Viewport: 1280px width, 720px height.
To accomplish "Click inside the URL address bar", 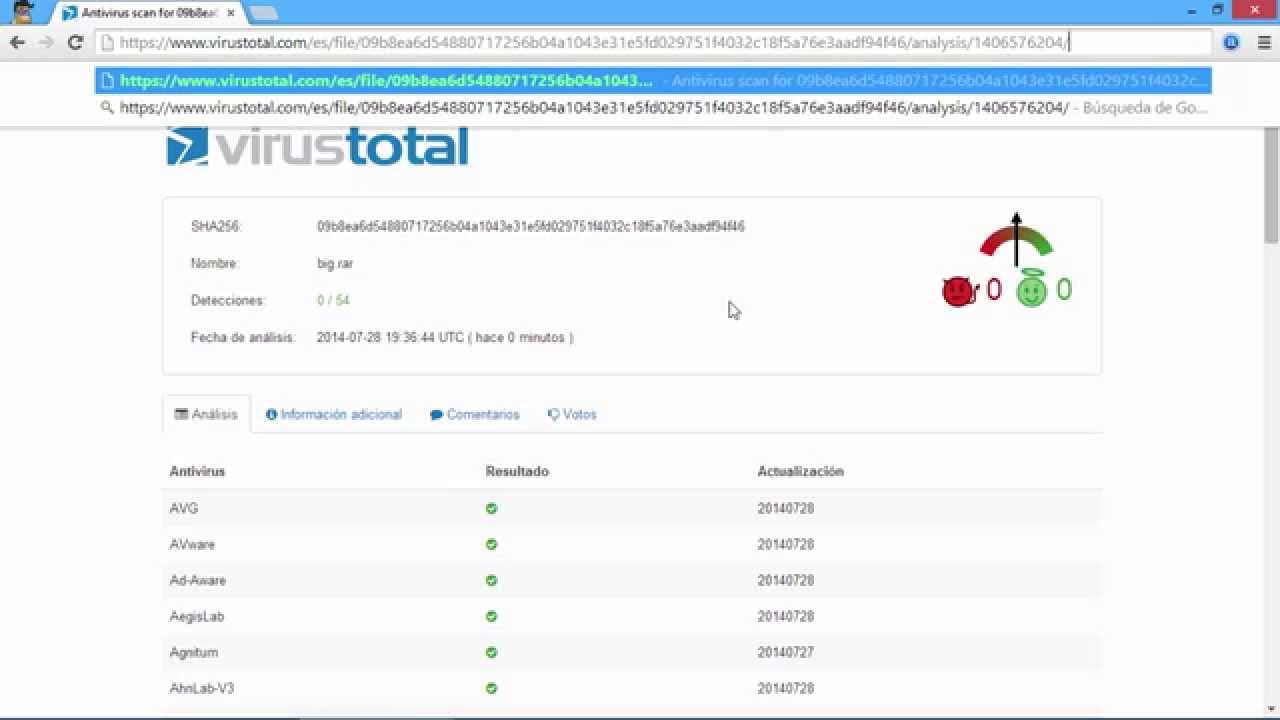I will (x=654, y=42).
